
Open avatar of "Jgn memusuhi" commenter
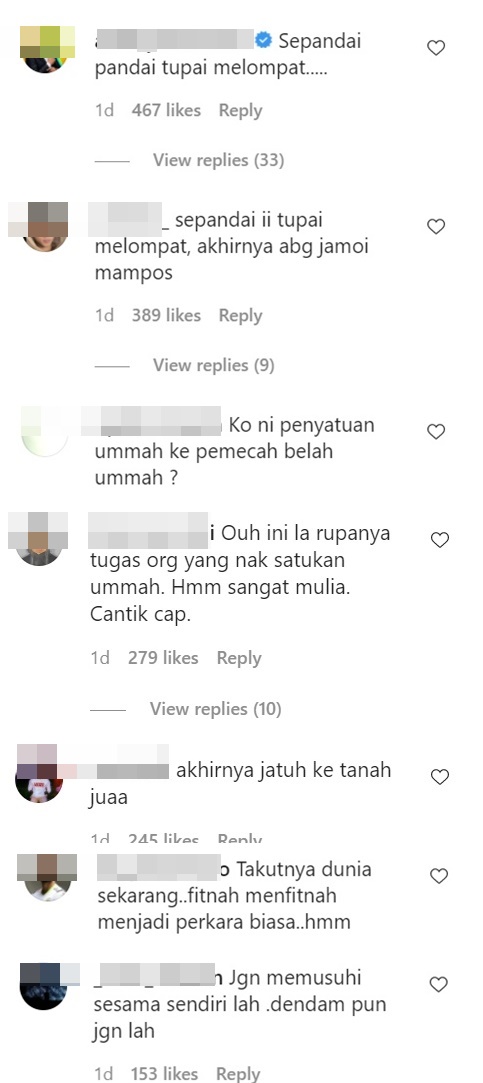(44, 986)
